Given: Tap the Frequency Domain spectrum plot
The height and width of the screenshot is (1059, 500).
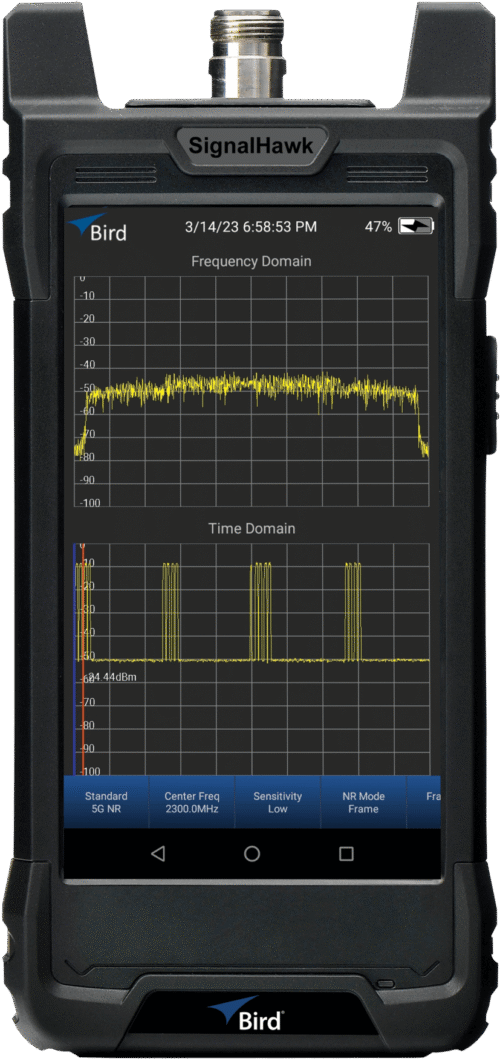Looking at the screenshot, I should click(x=251, y=390).
